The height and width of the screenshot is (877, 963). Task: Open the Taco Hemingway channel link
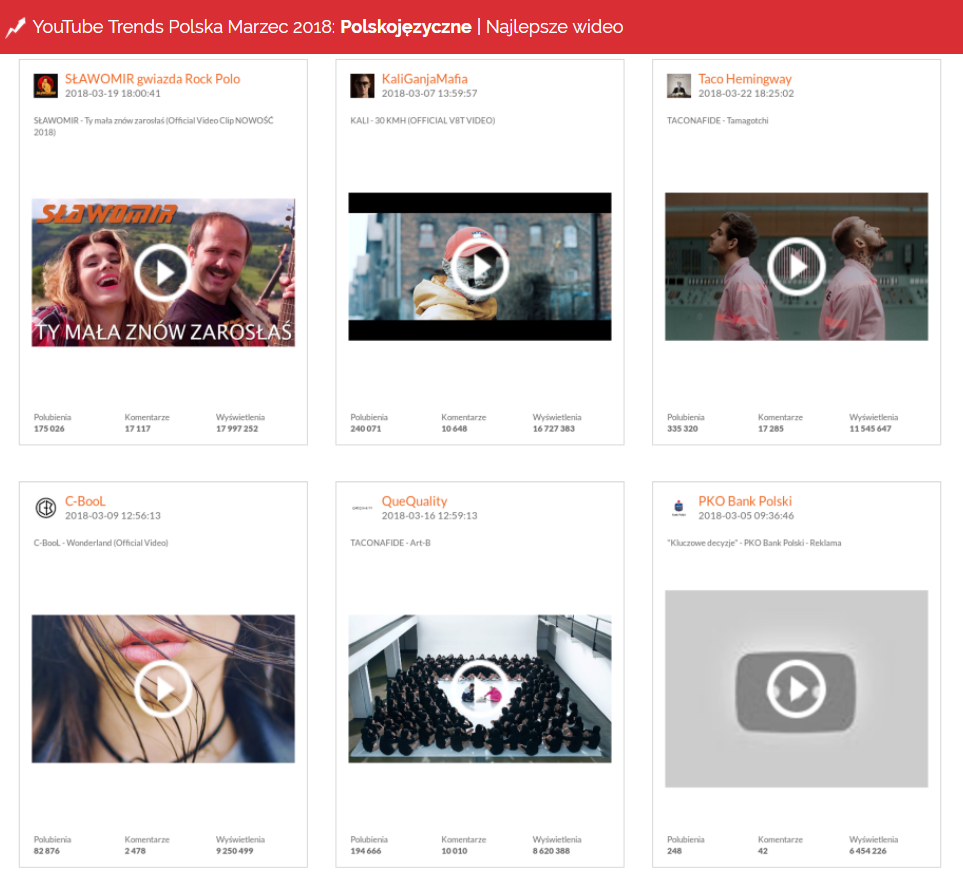(744, 79)
